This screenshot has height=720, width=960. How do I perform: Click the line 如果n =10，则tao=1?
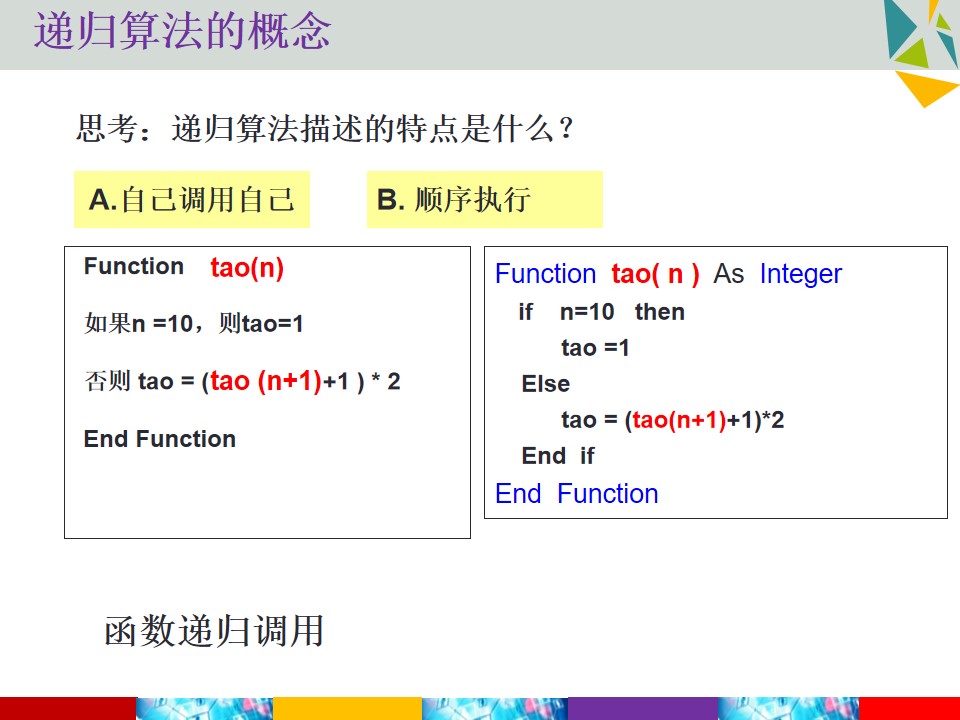[194, 323]
